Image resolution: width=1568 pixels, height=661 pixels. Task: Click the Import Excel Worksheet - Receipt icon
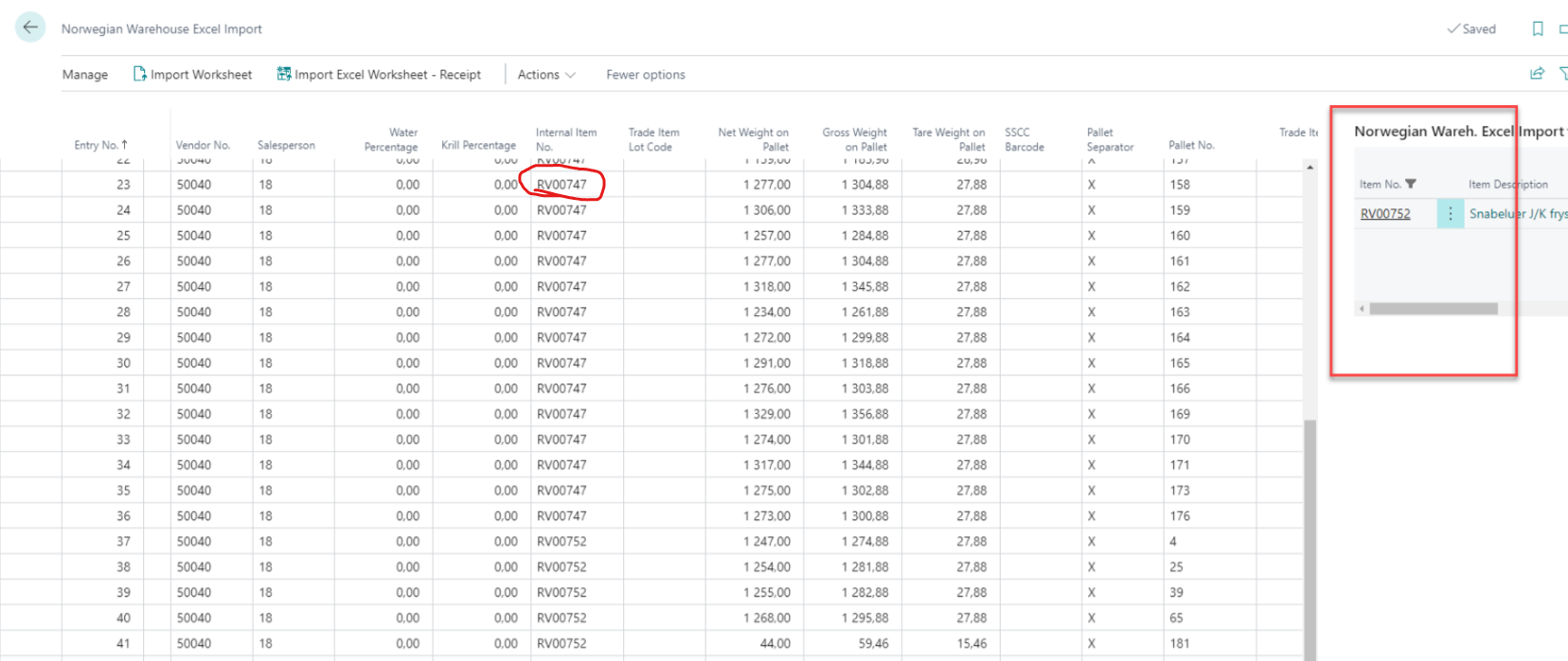pos(283,74)
